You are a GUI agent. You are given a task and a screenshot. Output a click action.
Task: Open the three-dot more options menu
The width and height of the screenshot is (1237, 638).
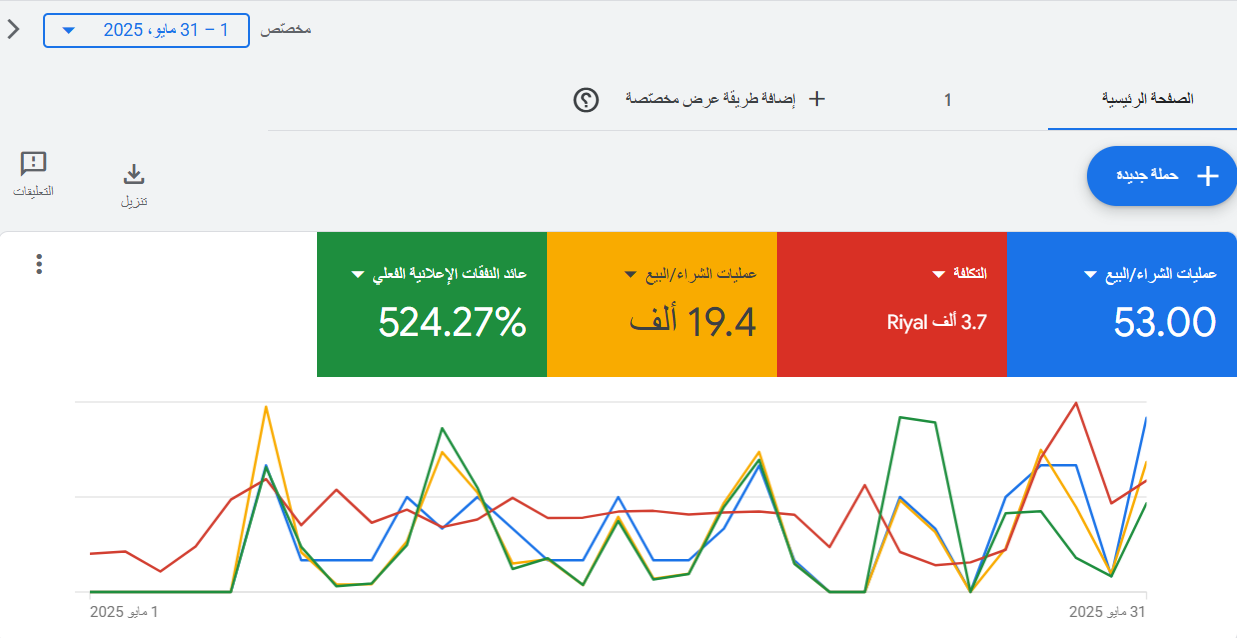point(39,264)
